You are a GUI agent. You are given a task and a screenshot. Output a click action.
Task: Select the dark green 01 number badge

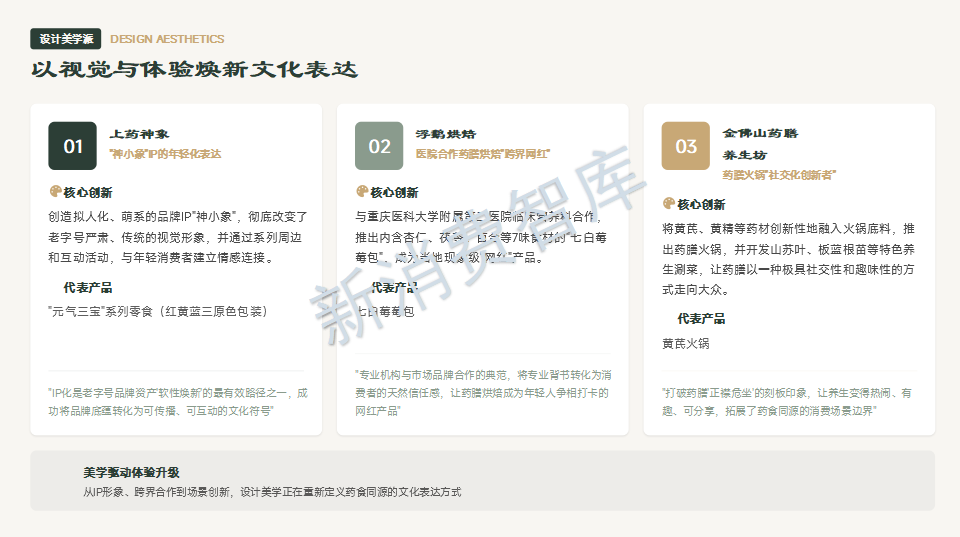pos(73,146)
